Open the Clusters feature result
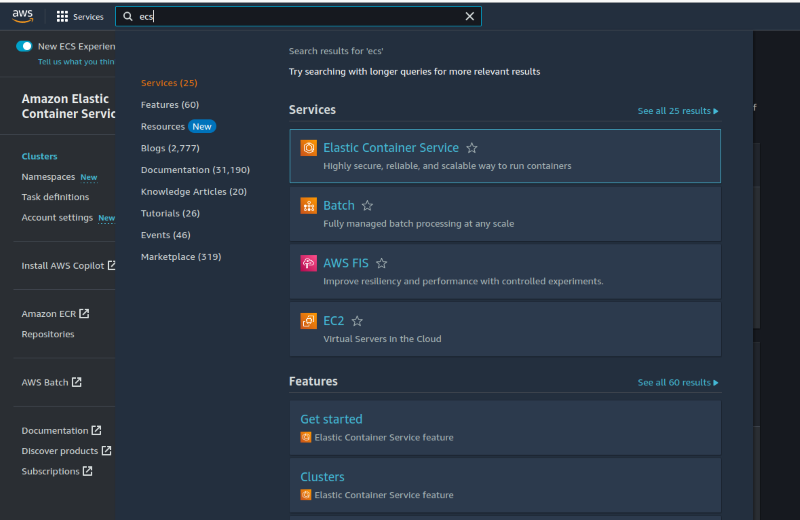This screenshot has height=520, width=800. tap(322, 477)
